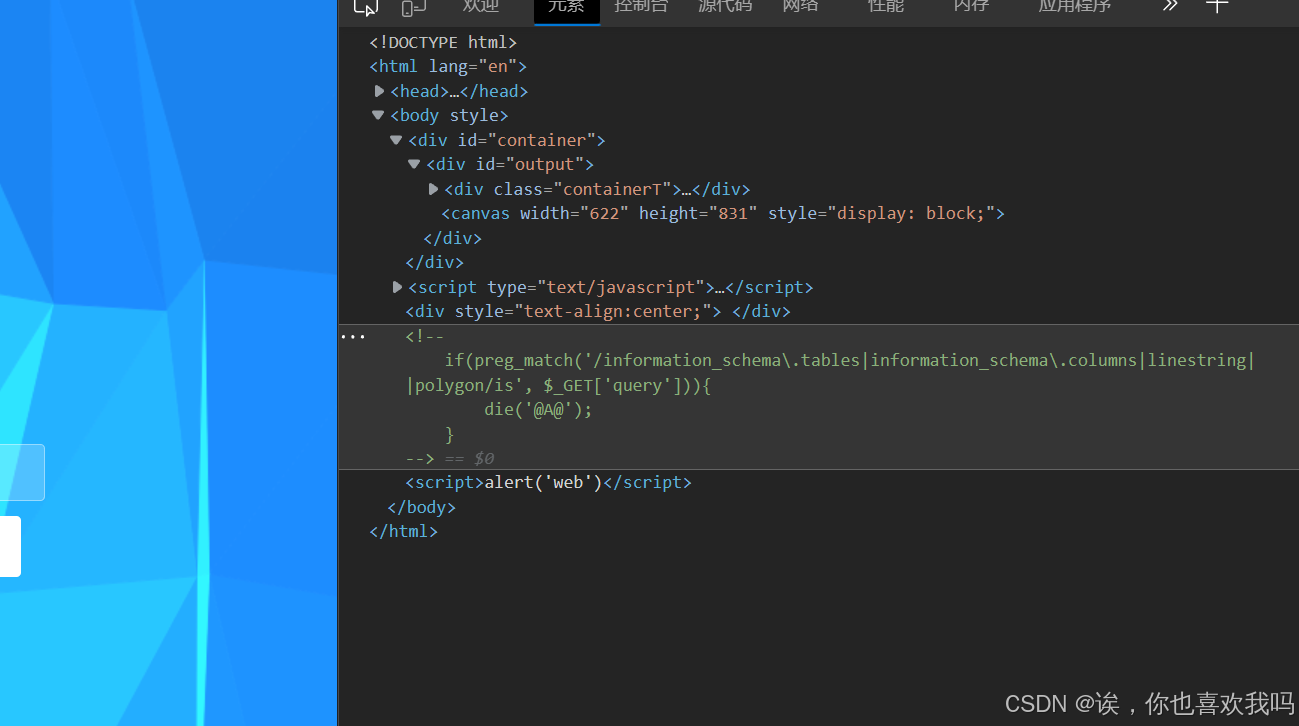Toggle device emulation icon

pos(414,7)
